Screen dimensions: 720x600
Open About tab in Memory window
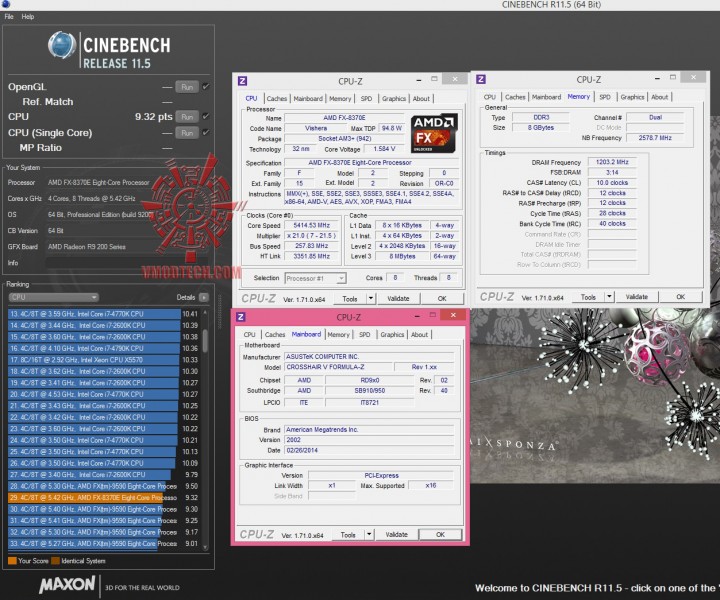[x=659, y=97]
